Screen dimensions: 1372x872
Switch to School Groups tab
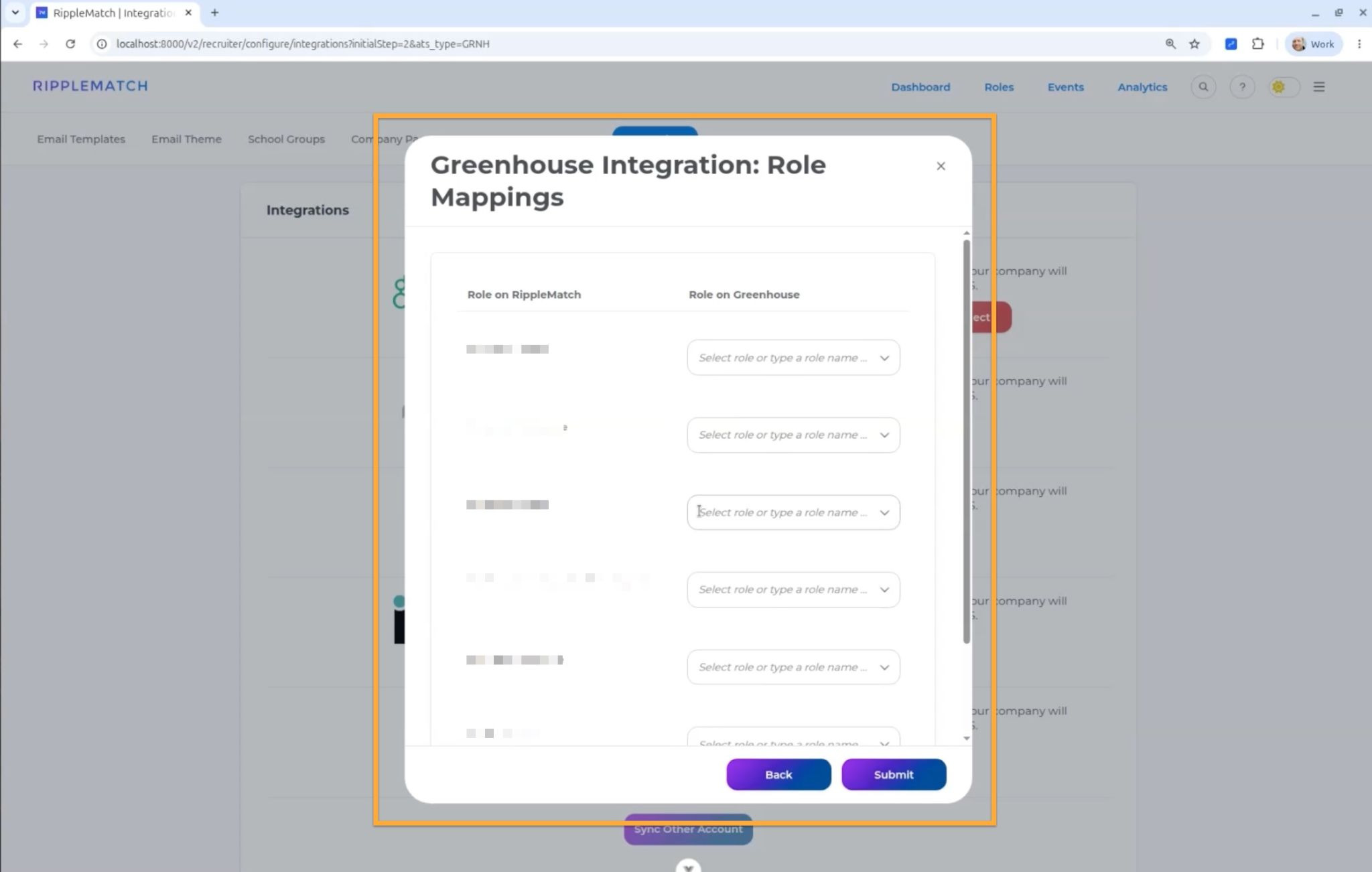click(x=286, y=139)
